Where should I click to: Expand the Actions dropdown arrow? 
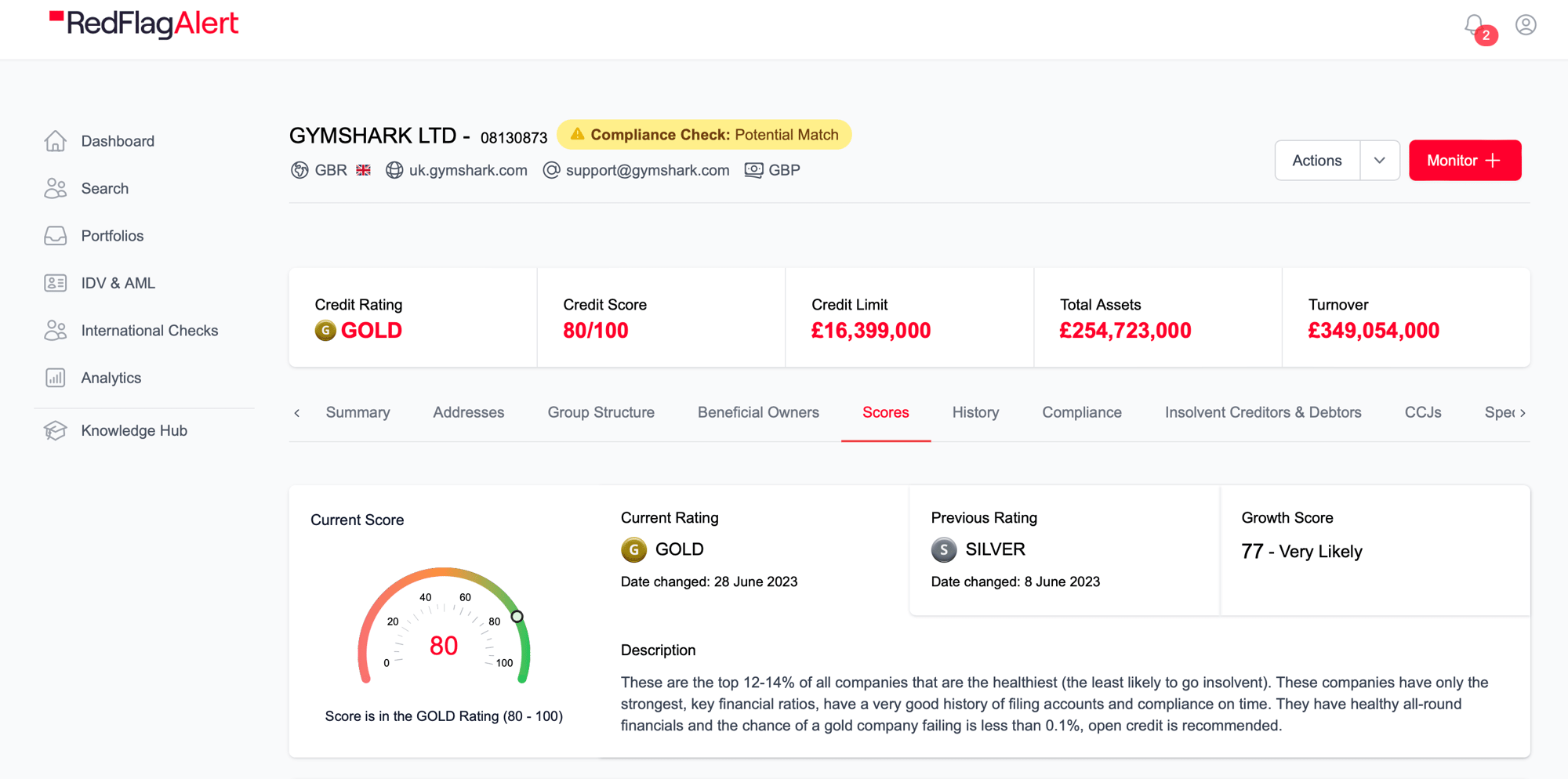[1380, 161]
